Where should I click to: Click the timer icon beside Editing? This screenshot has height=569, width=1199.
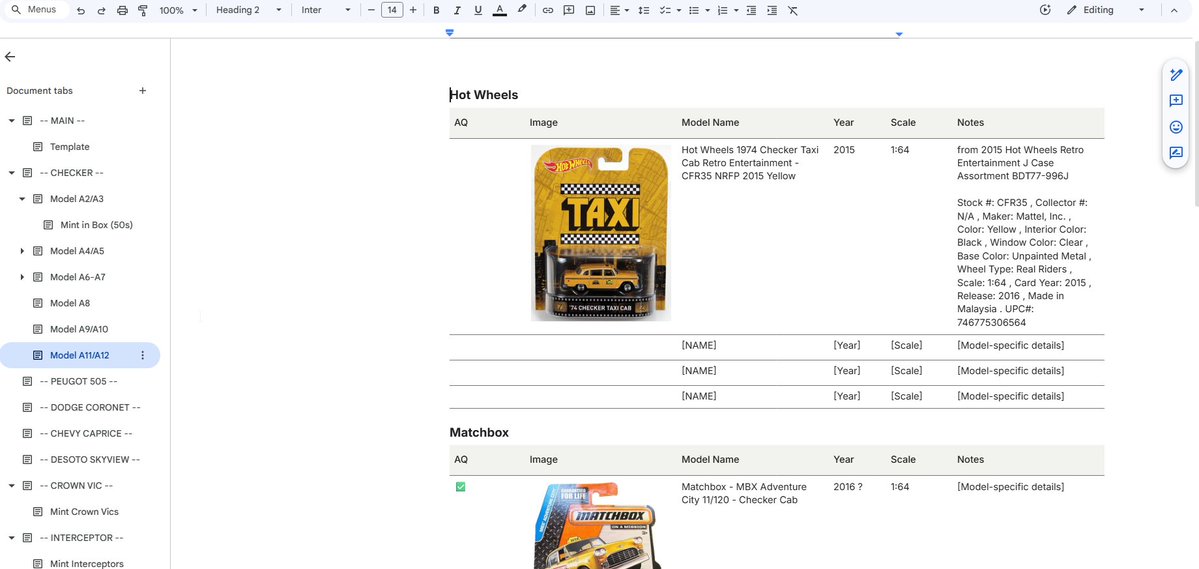1045,10
